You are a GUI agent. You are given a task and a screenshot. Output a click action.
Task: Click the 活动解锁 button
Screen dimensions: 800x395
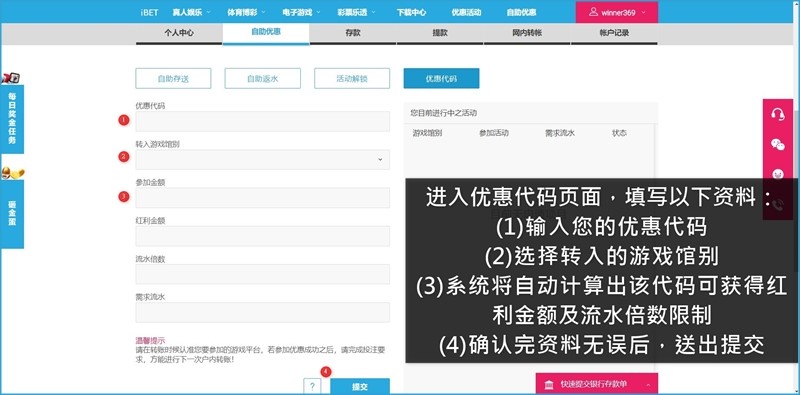352,79
